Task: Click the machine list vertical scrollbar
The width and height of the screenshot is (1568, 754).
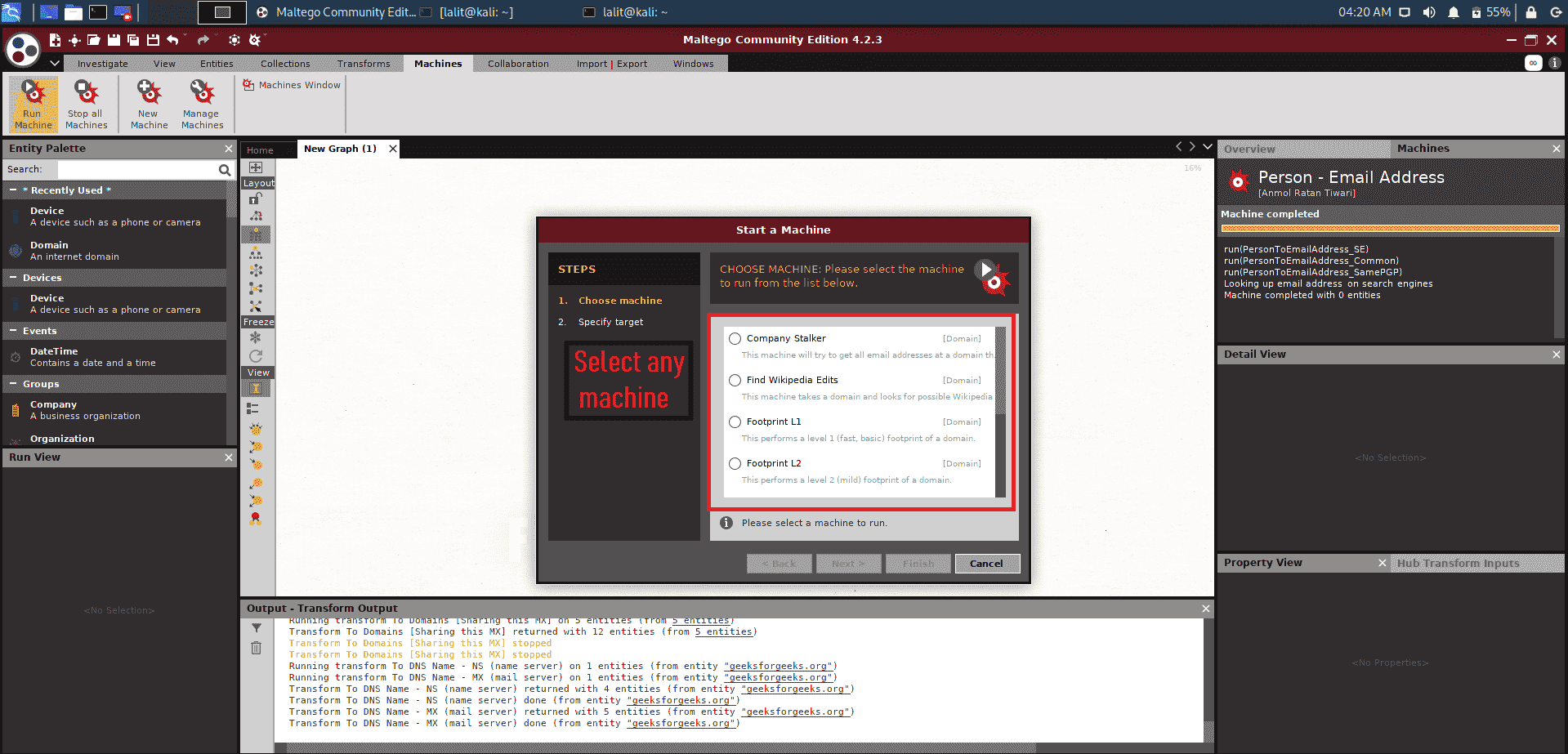Action: 1000,412
